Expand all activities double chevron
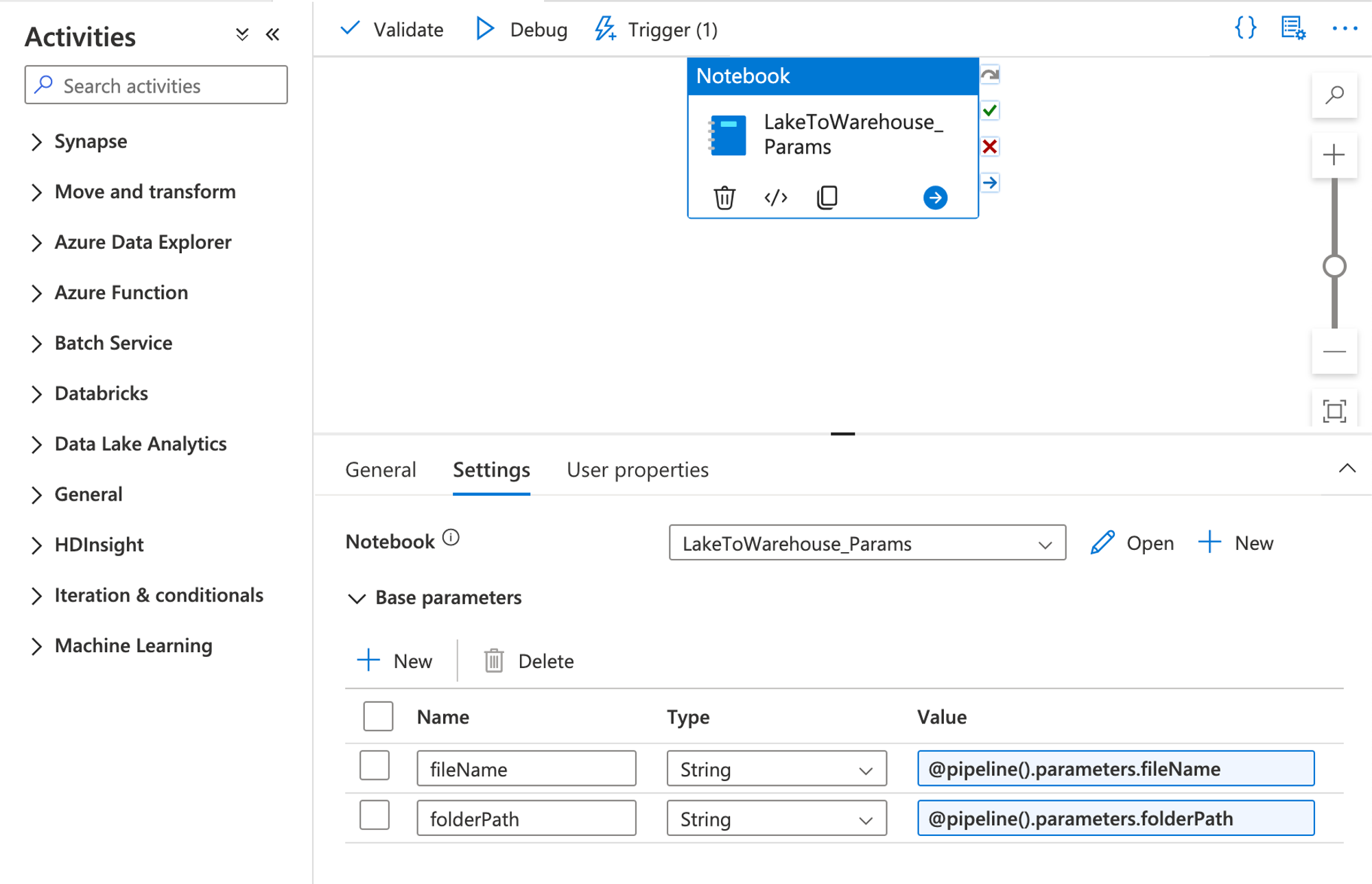 point(241,34)
